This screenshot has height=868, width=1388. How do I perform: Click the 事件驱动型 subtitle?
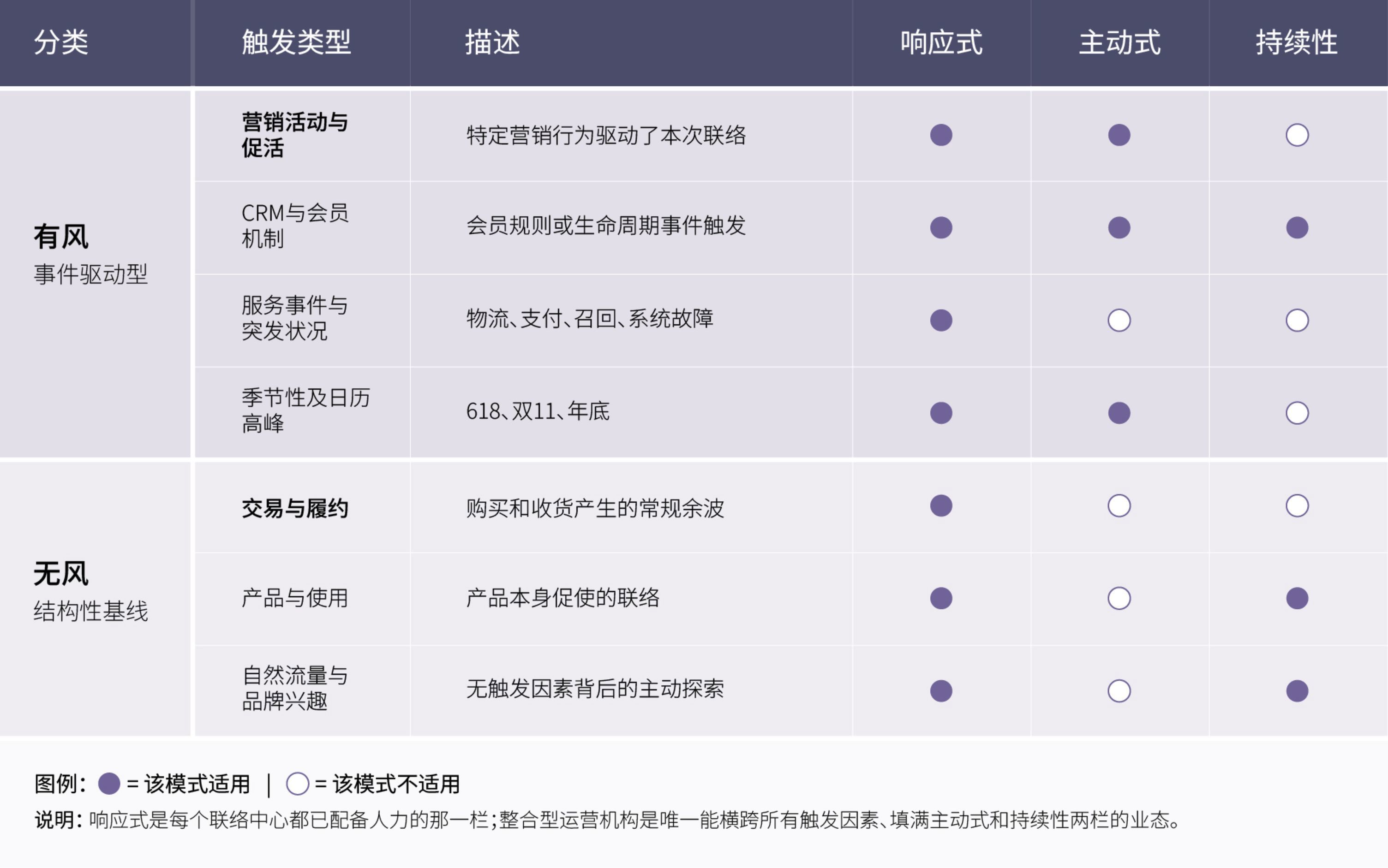coord(91,274)
